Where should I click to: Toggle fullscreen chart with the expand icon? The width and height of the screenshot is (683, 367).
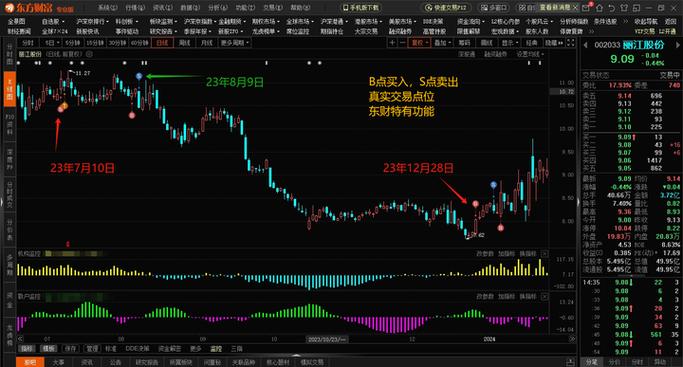point(571,42)
